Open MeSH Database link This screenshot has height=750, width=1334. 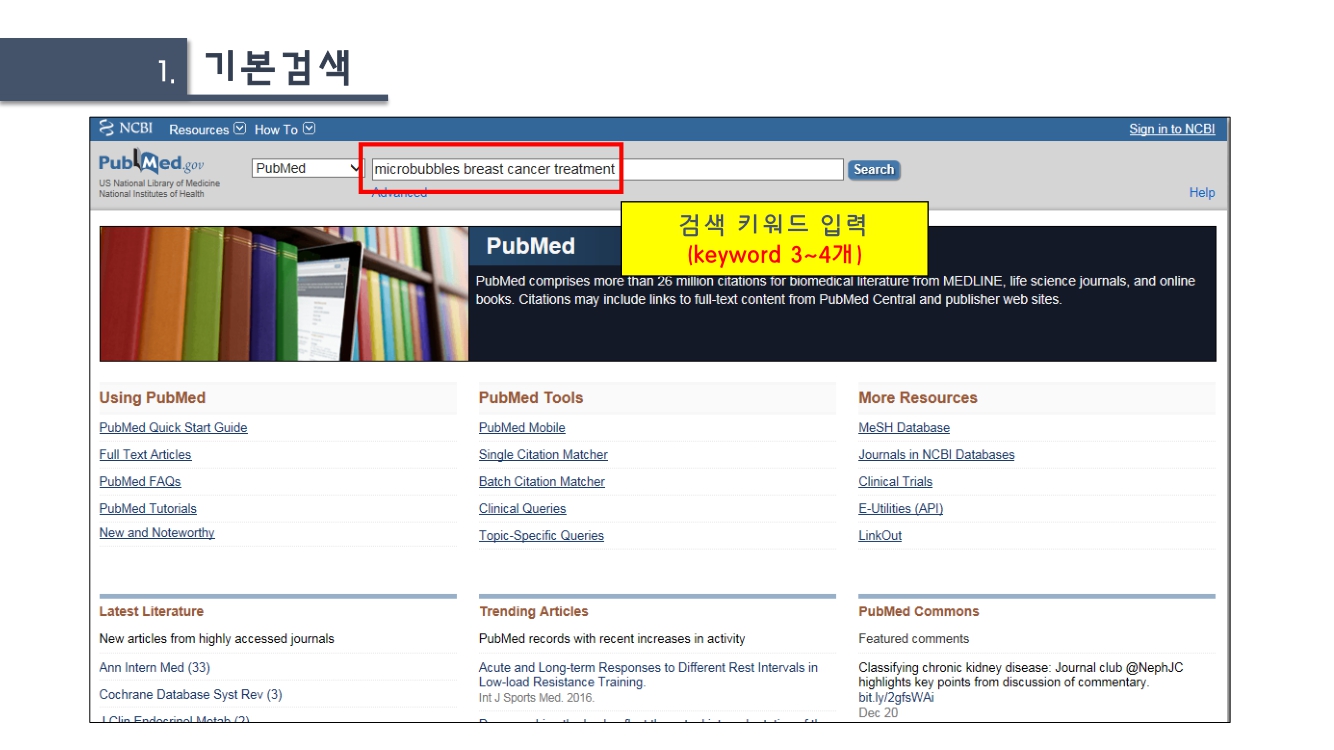pyautogui.click(x=904, y=428)
